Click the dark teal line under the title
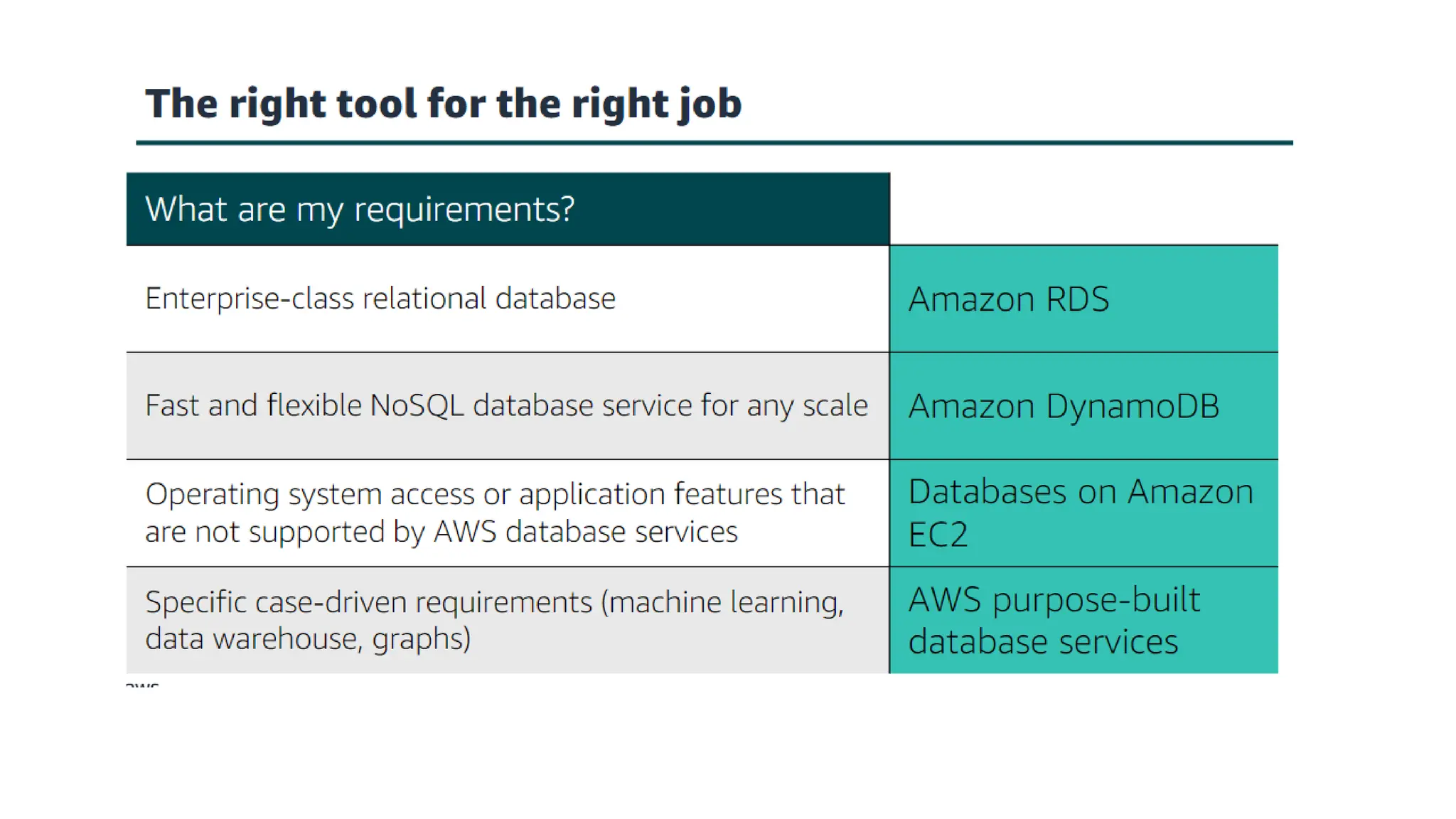Screen dimensions: 1456x819 point(714,143)
